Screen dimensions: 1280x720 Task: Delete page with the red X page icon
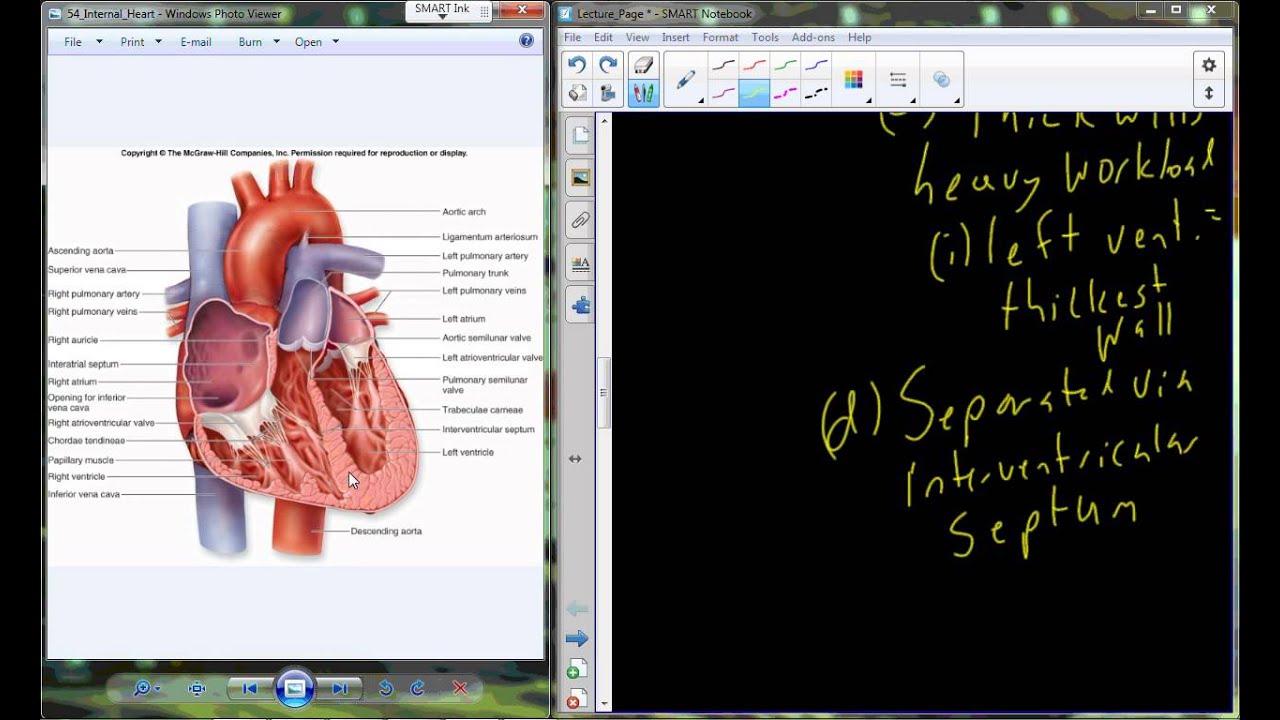[x=576, y=698]
